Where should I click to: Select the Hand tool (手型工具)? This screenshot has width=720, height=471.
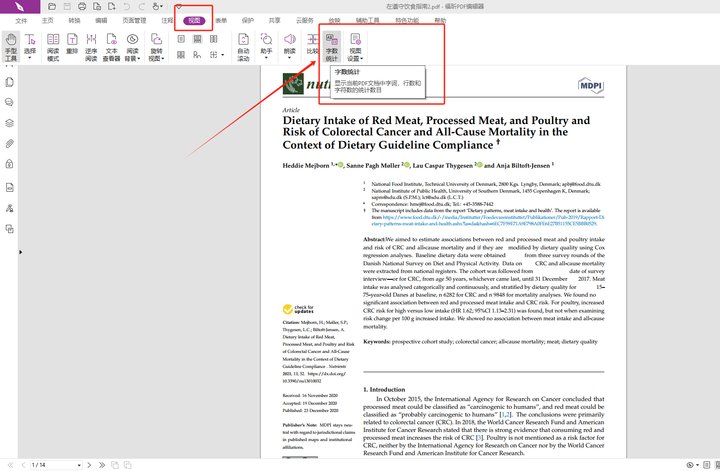point(11,51)
